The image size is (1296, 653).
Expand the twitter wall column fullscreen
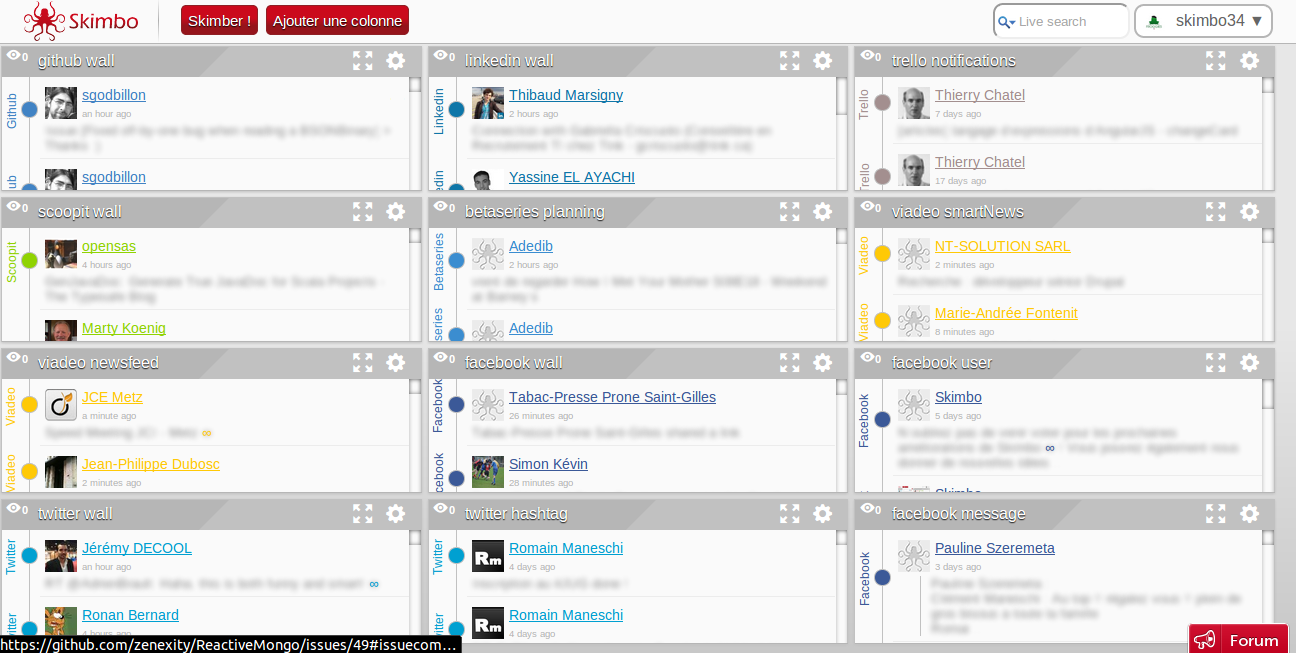[363, 514]
